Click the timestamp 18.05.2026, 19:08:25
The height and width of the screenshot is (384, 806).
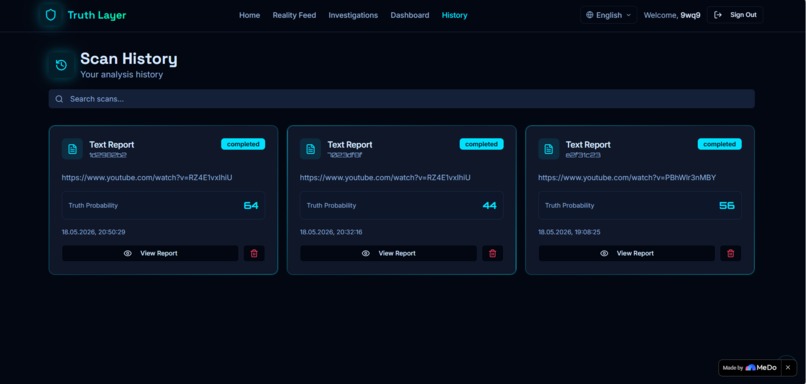[x=569, y=232]
